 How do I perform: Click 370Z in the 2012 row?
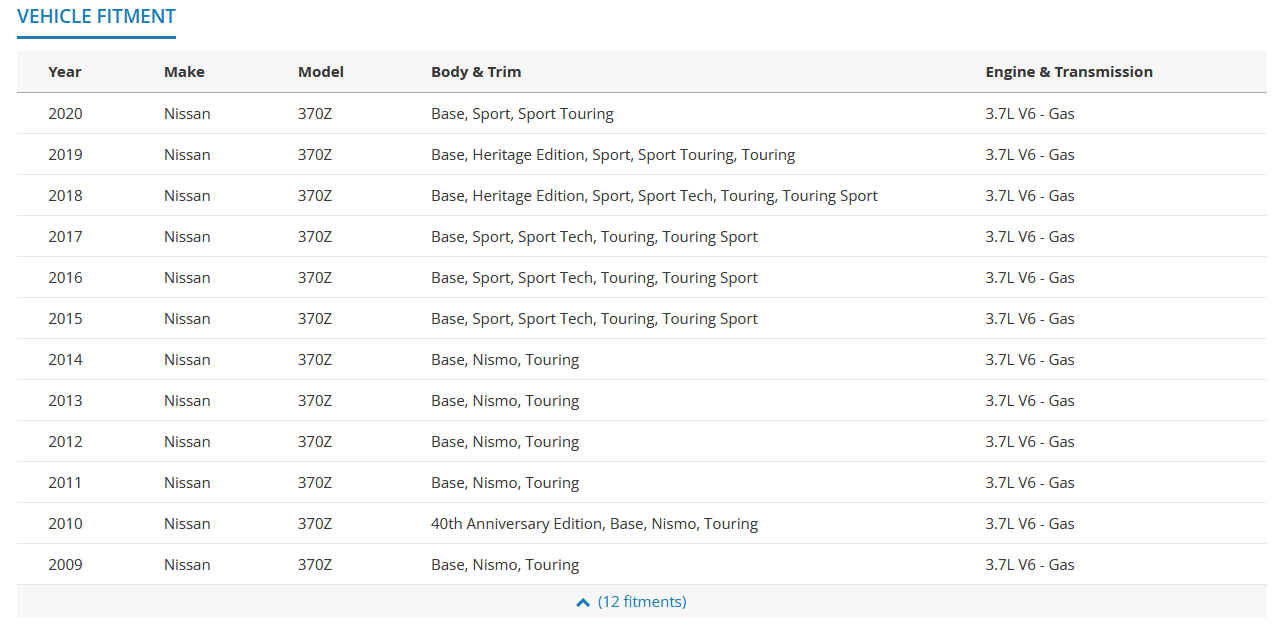tap(315, 442)
